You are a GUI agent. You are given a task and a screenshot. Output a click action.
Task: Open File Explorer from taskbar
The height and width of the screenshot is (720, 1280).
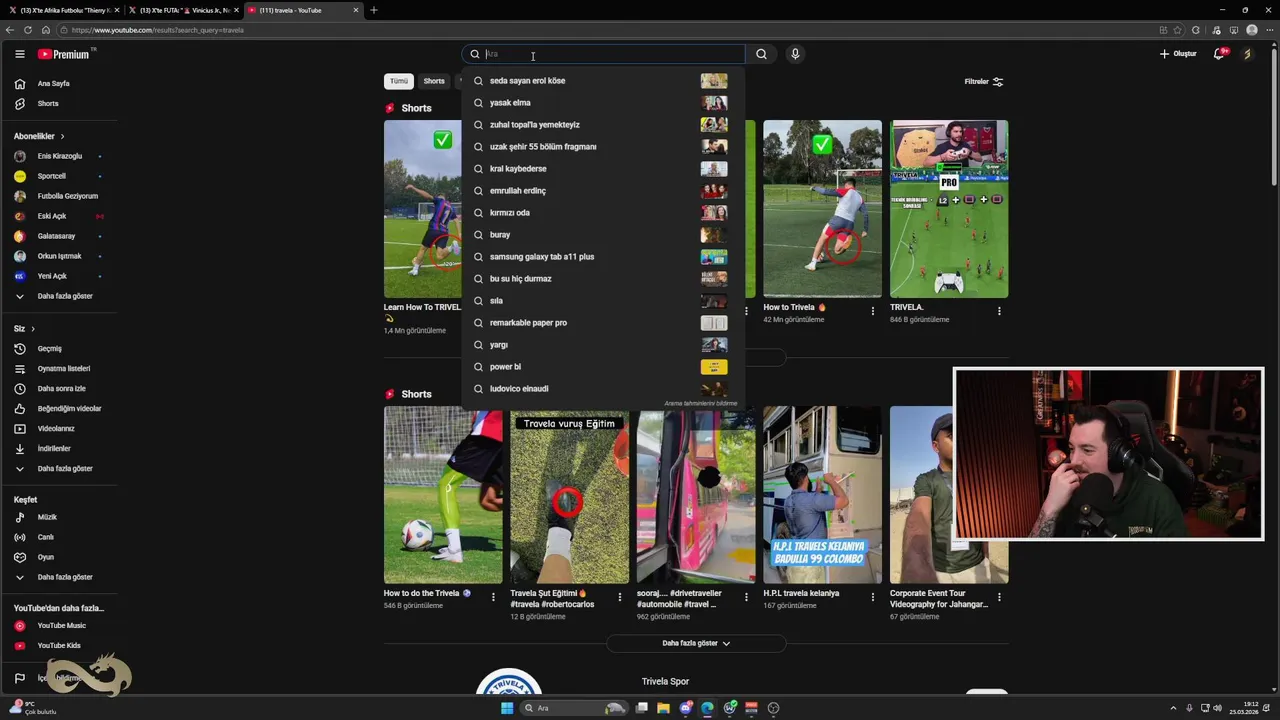tap(663, 708)
